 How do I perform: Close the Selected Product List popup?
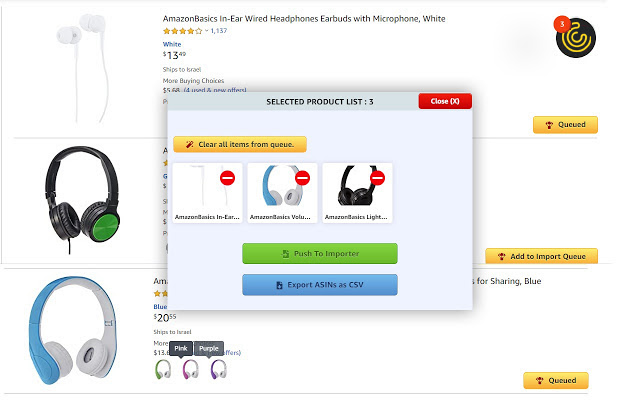click(444, 101)
